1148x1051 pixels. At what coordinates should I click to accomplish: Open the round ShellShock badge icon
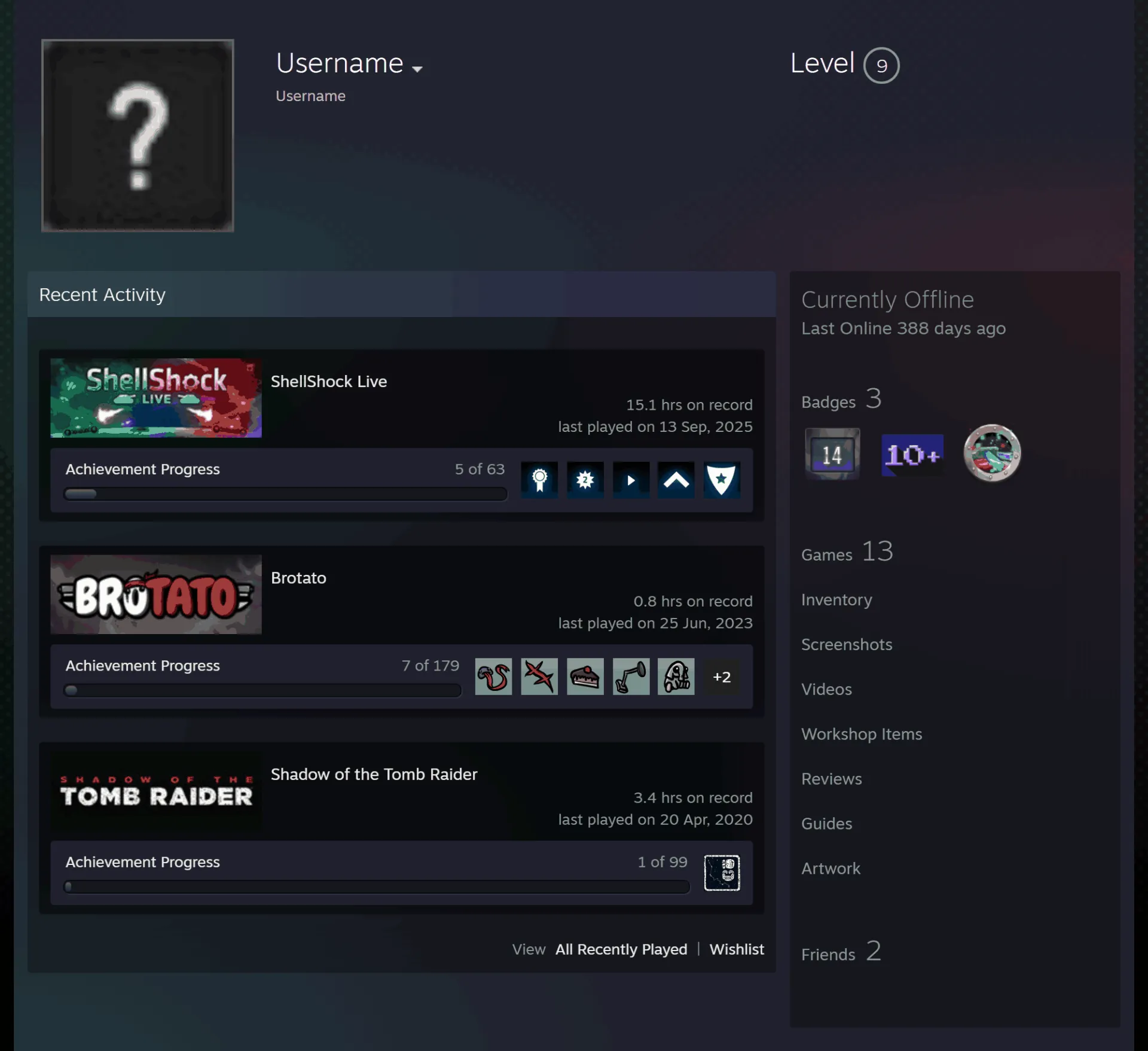point(992,453)
